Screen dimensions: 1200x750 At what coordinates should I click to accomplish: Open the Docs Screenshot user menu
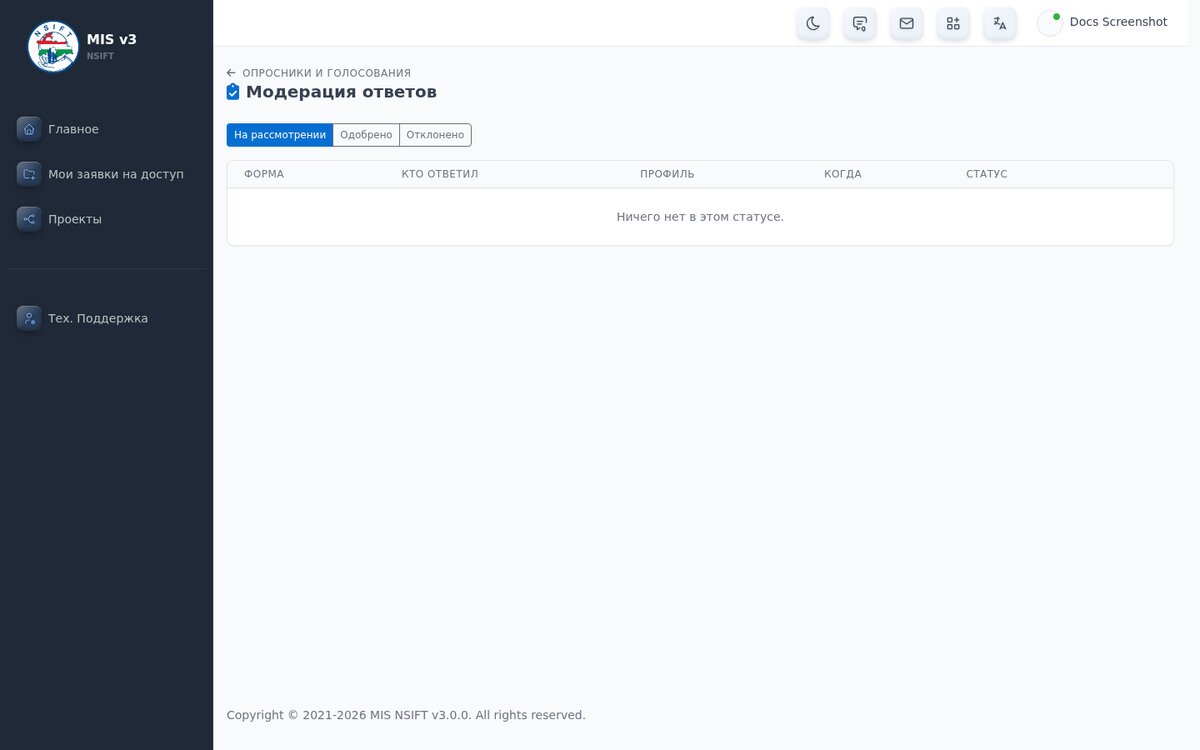(x=1103, y=22)
